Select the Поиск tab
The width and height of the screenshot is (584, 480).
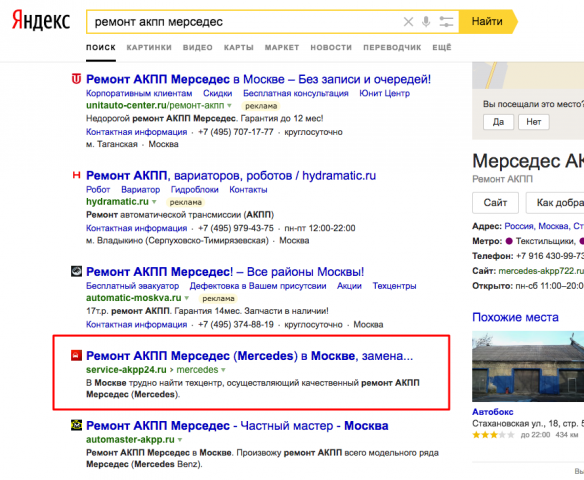pos(101,48)
